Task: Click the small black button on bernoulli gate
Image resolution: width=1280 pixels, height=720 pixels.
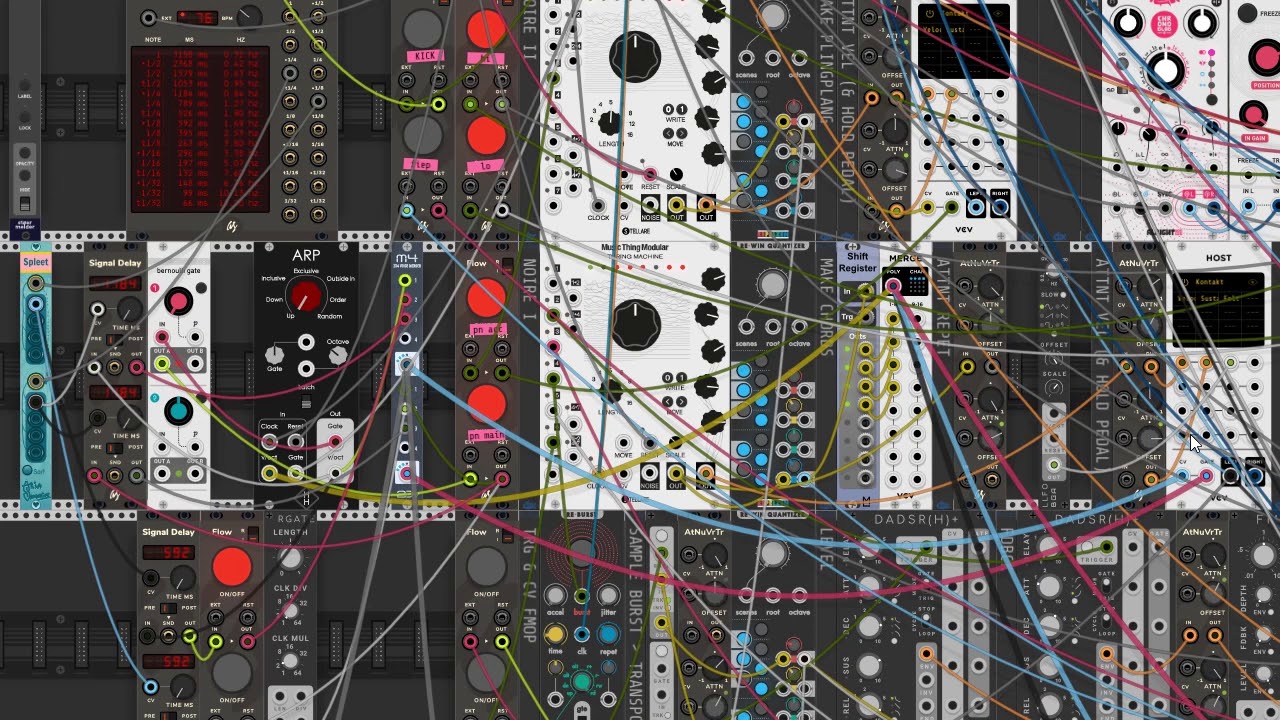Action: 202,290
